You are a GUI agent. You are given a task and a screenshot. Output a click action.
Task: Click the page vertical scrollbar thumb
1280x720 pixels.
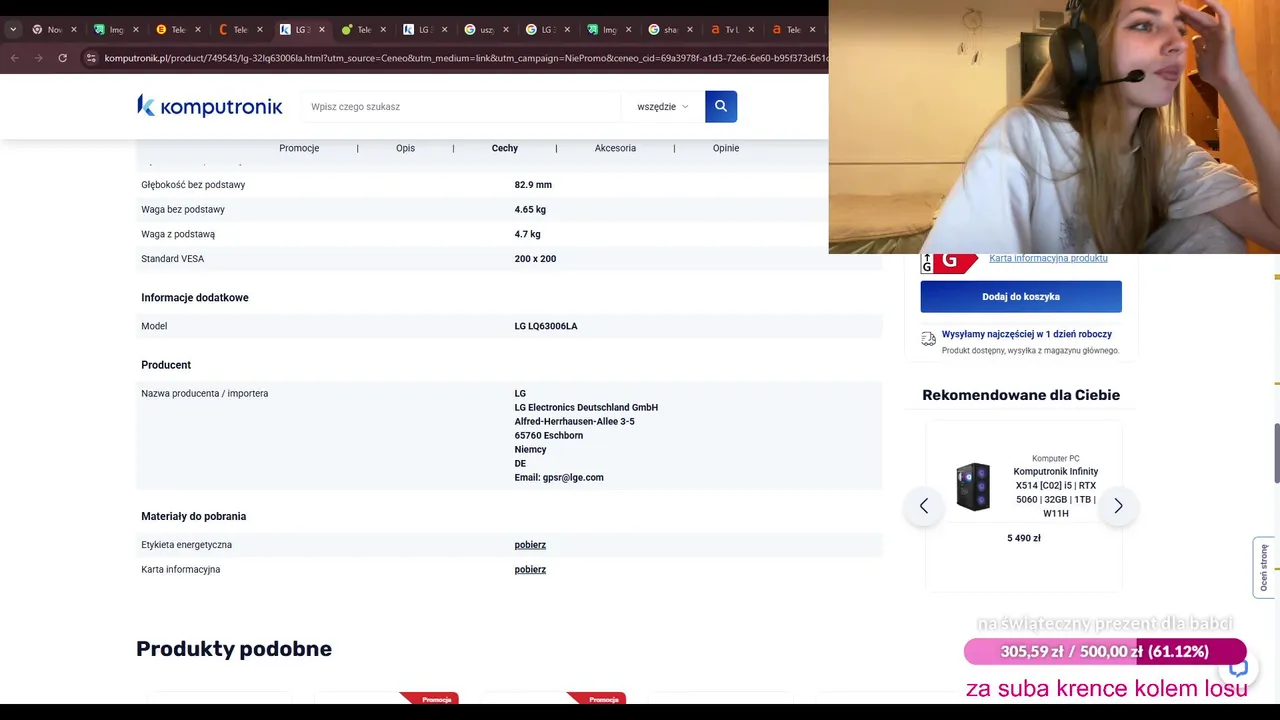(1275, 452)
